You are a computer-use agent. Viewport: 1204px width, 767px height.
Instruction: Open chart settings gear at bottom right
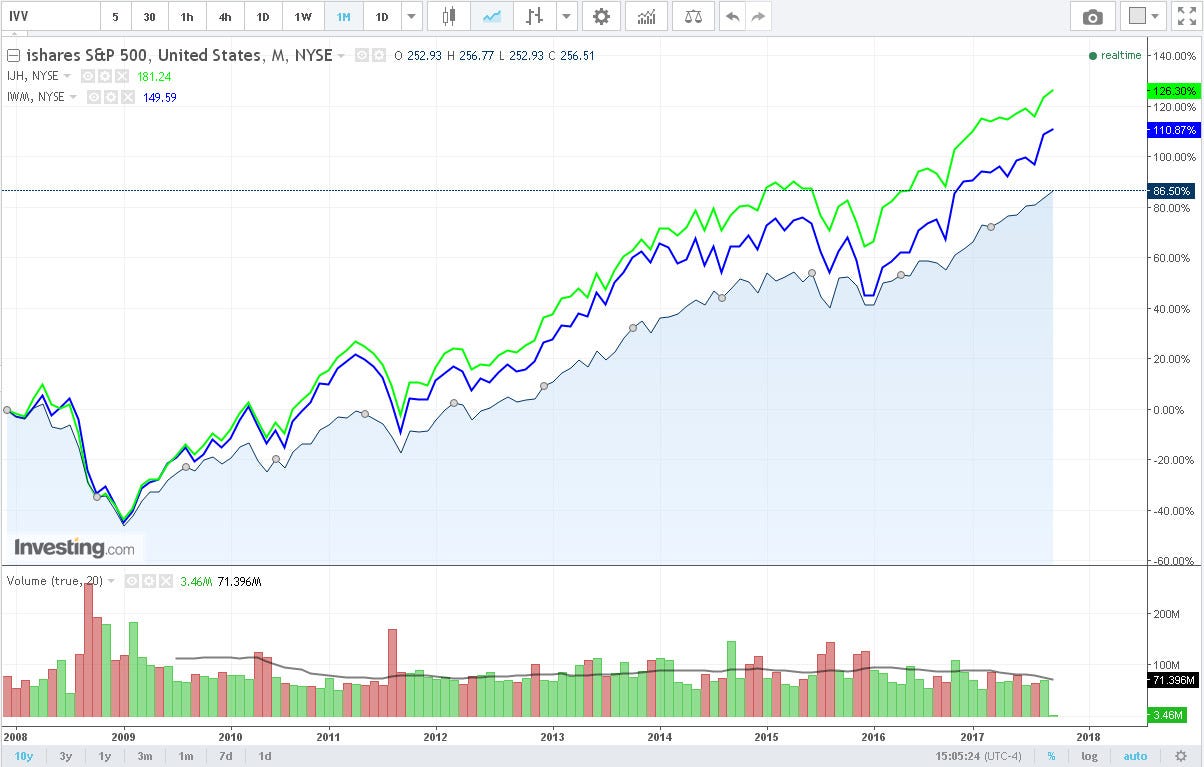[1181, 756]
